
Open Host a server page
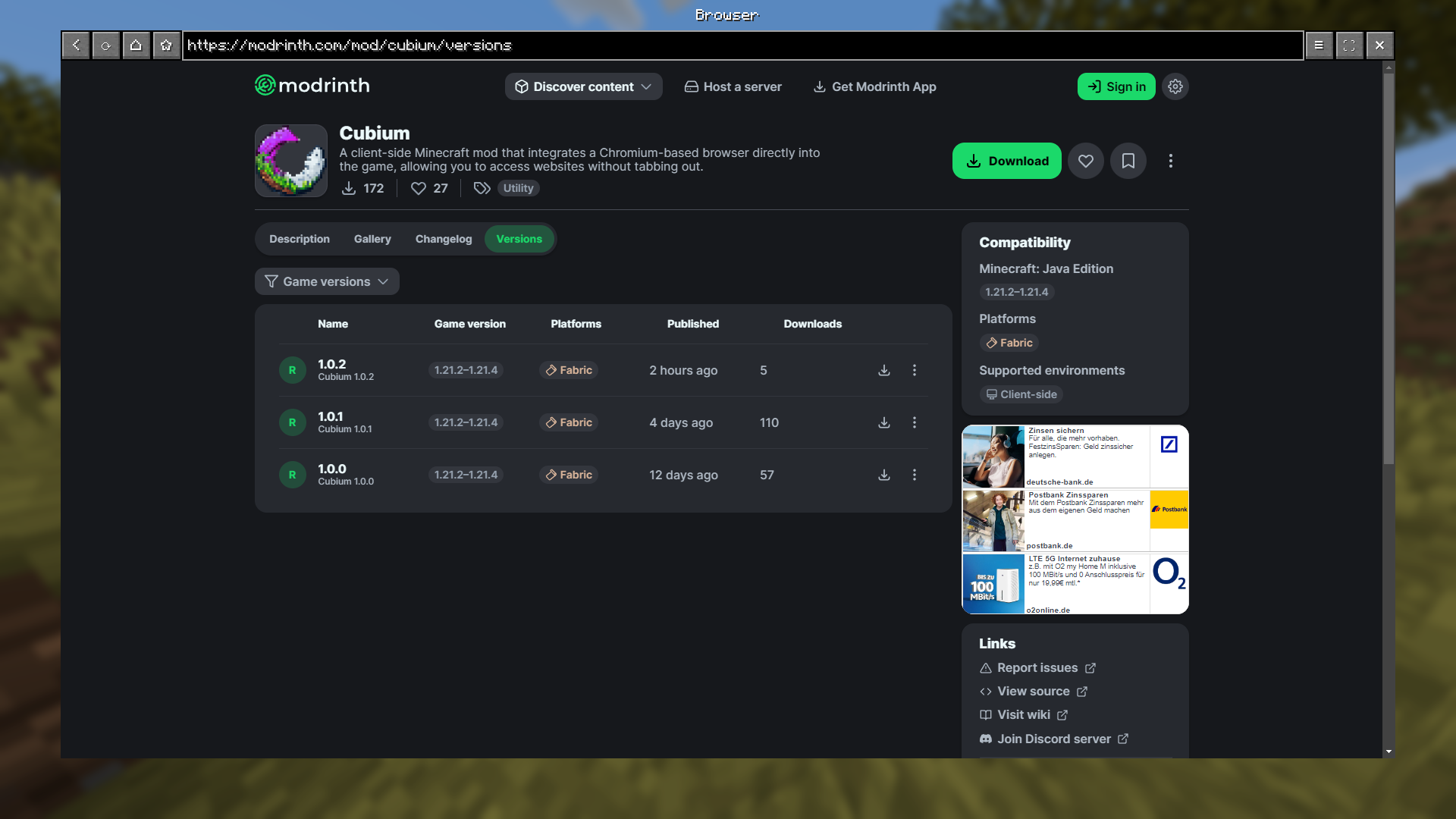click(733, 86)
